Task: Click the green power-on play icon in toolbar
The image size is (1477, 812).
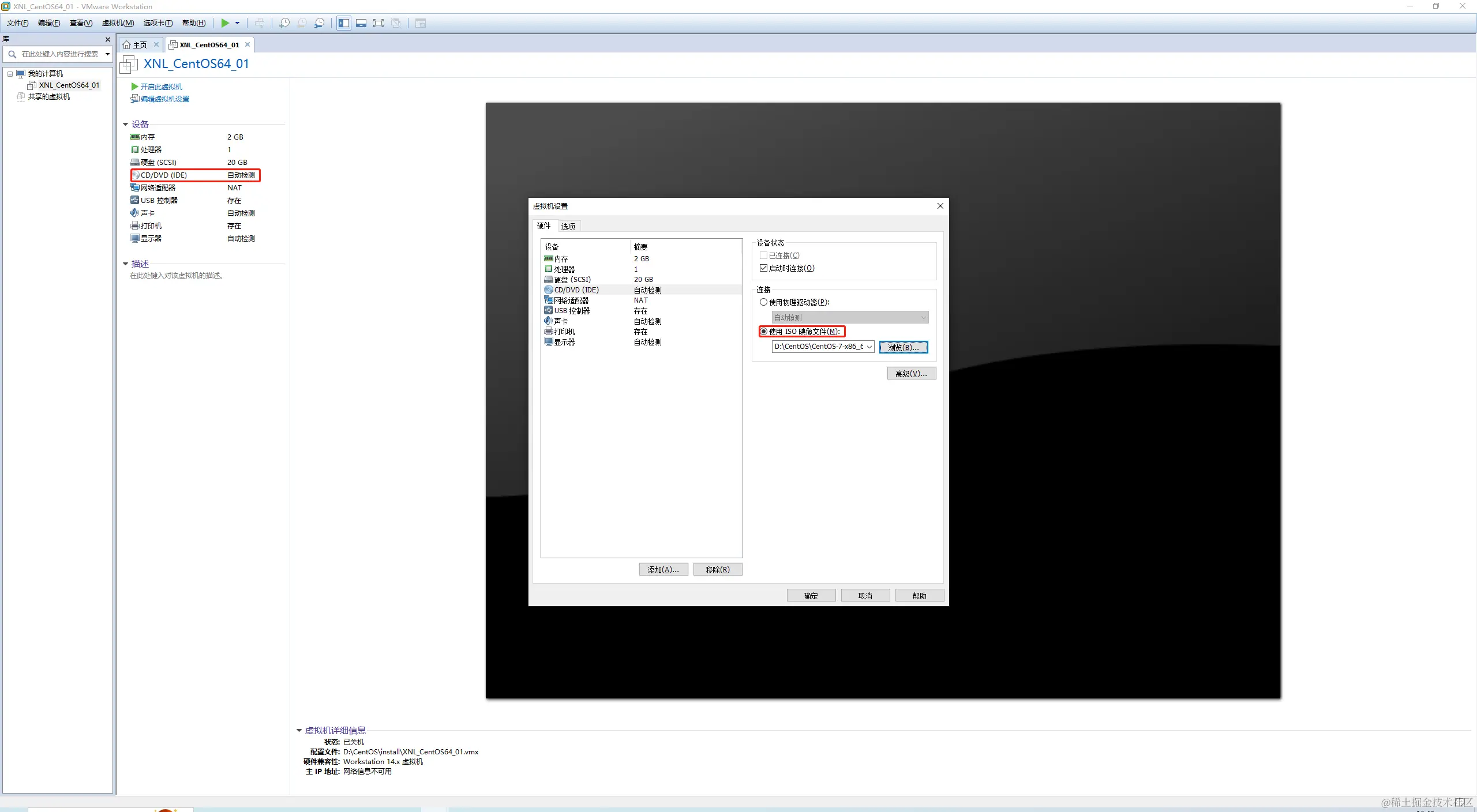Action: [225, 23]
